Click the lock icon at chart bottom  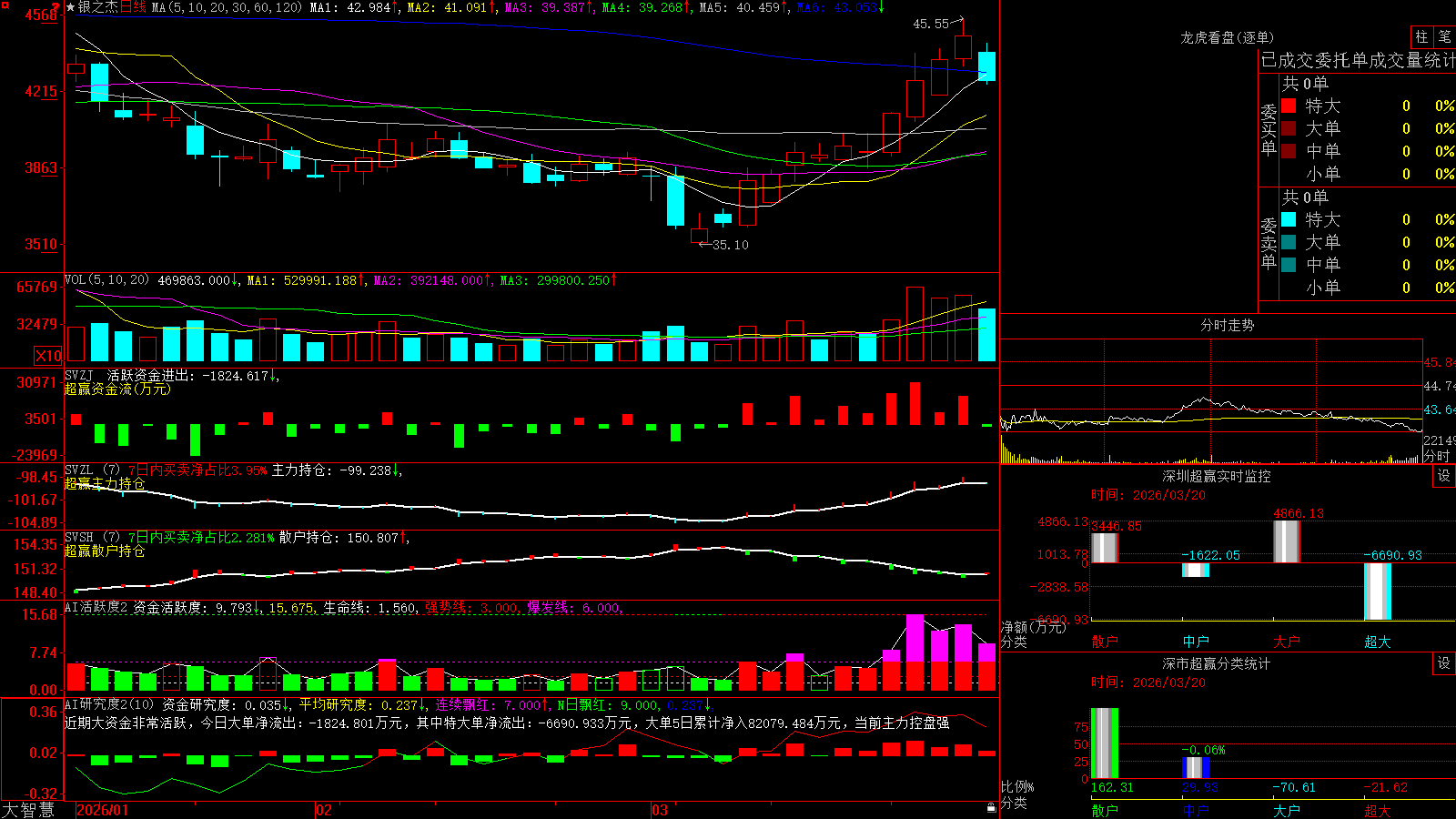point(992,808)
